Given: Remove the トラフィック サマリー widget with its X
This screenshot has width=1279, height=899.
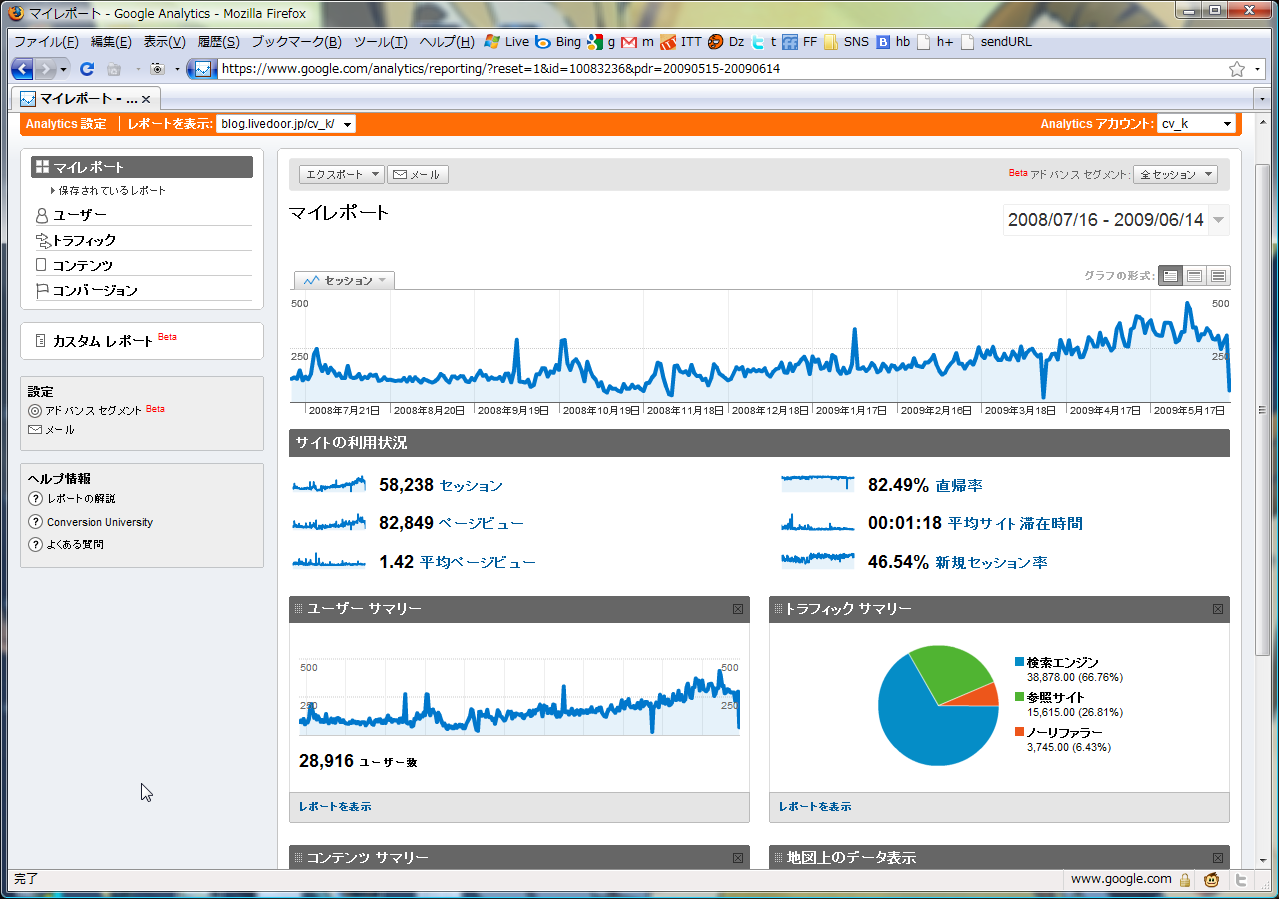Looking at the screenshot, I should click(x=1218, y=609).
